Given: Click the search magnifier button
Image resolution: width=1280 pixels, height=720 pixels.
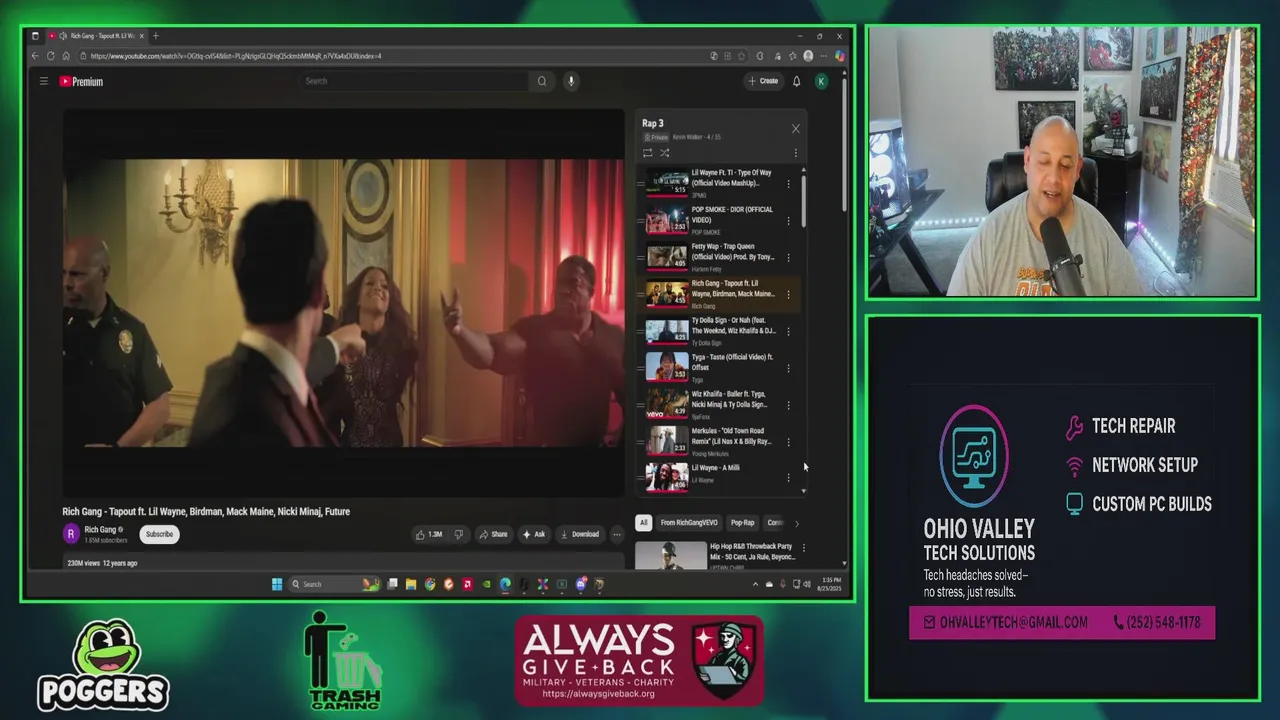Looking at the screenshot, I should point(542,81).
